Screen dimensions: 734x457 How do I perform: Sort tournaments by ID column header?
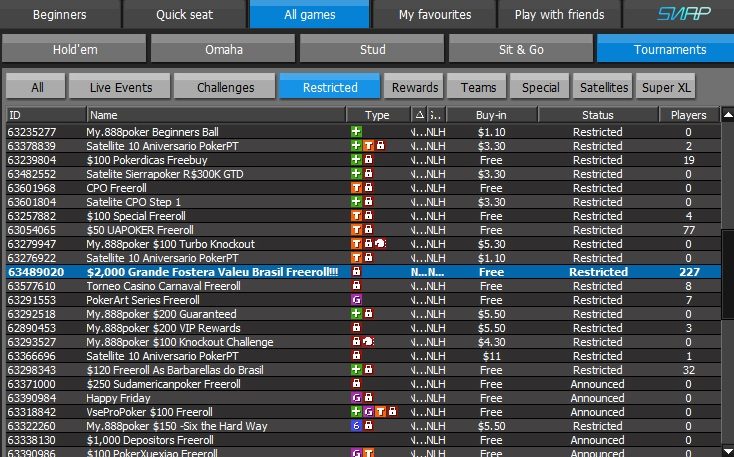tap(46, 115)
